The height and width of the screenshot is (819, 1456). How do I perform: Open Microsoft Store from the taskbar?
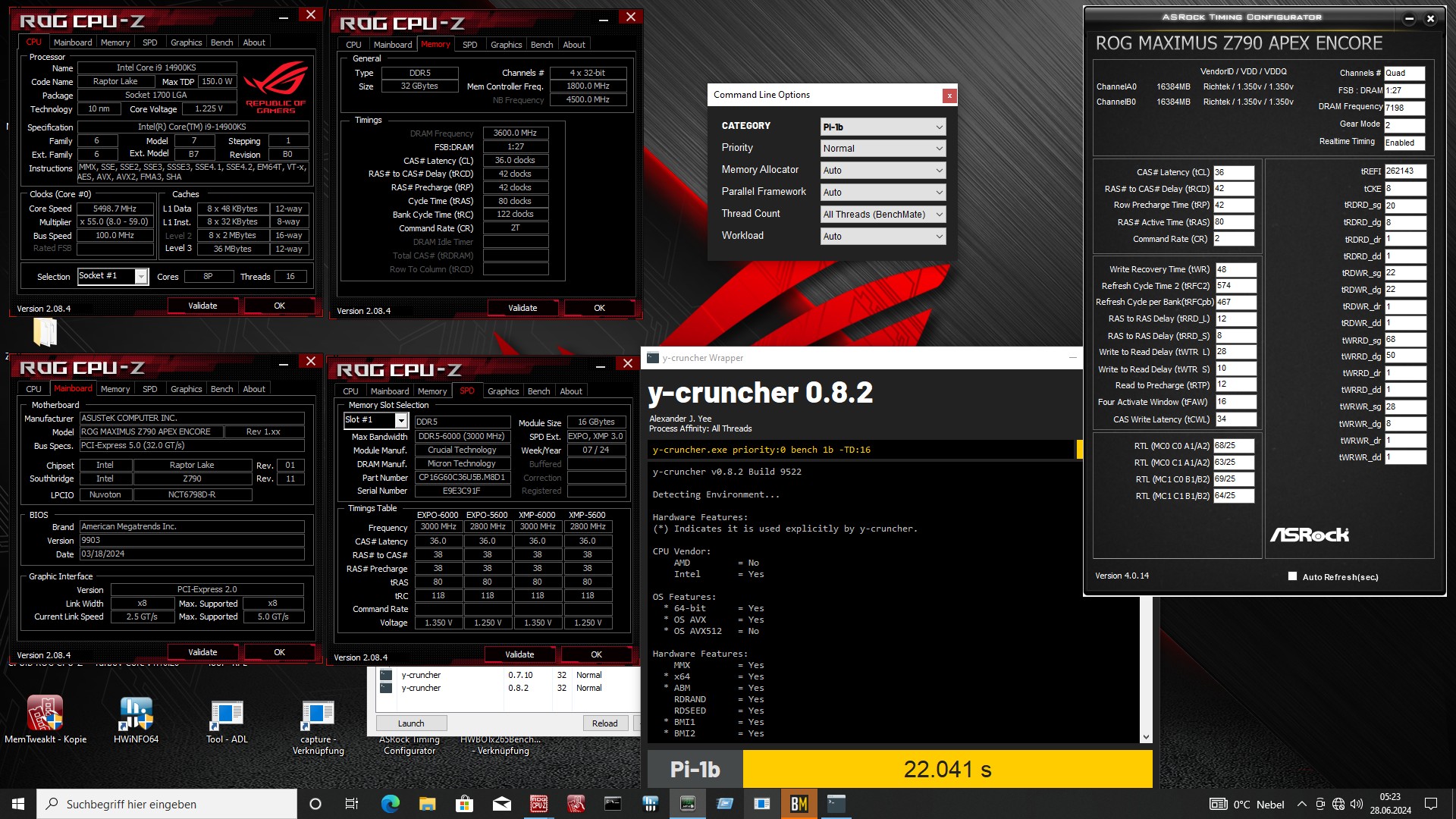464,804
